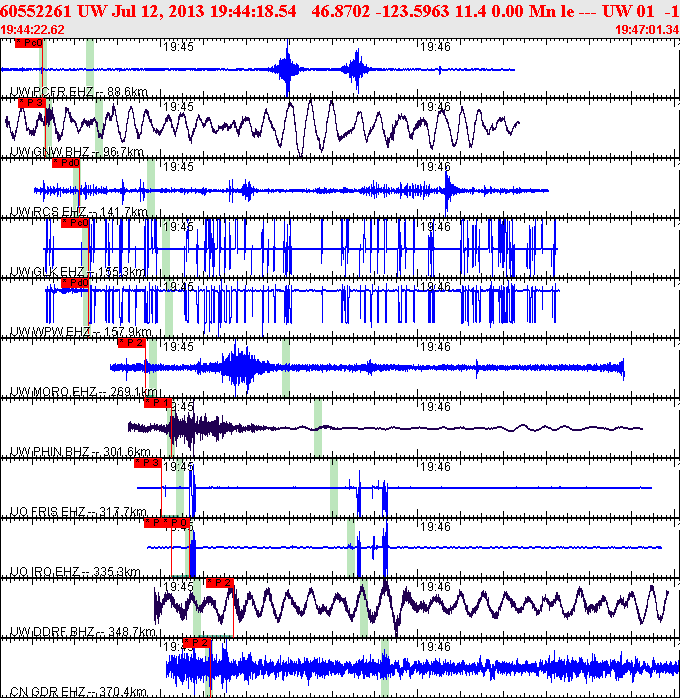Click the 19:46 time label on the IRO trace
Viewport: 680px width, 698px height.
point(436,527)
